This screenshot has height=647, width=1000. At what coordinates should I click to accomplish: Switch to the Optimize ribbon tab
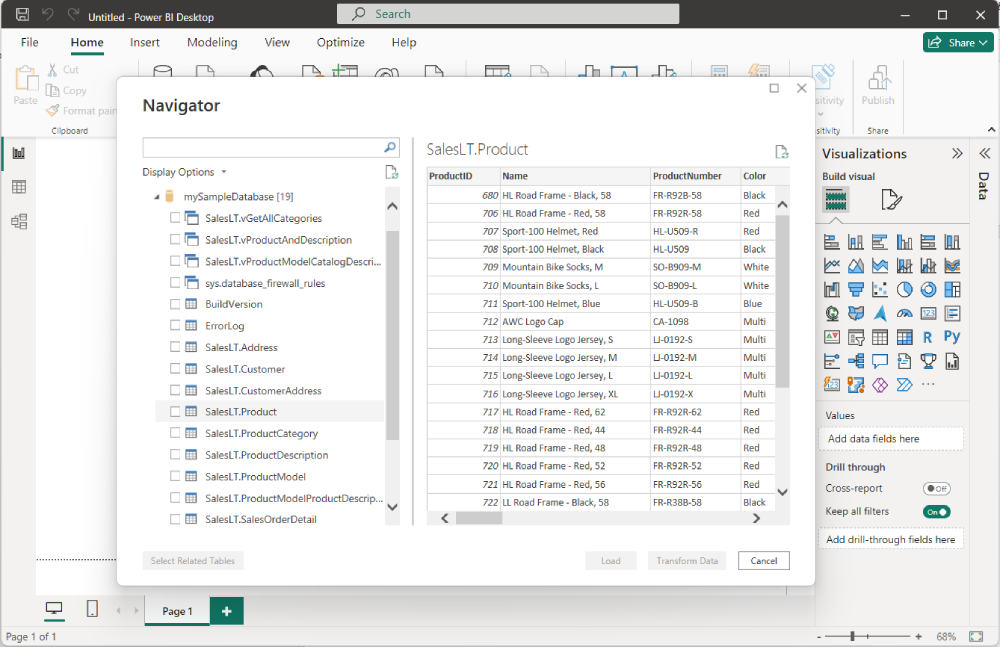[x=341, y=42]
